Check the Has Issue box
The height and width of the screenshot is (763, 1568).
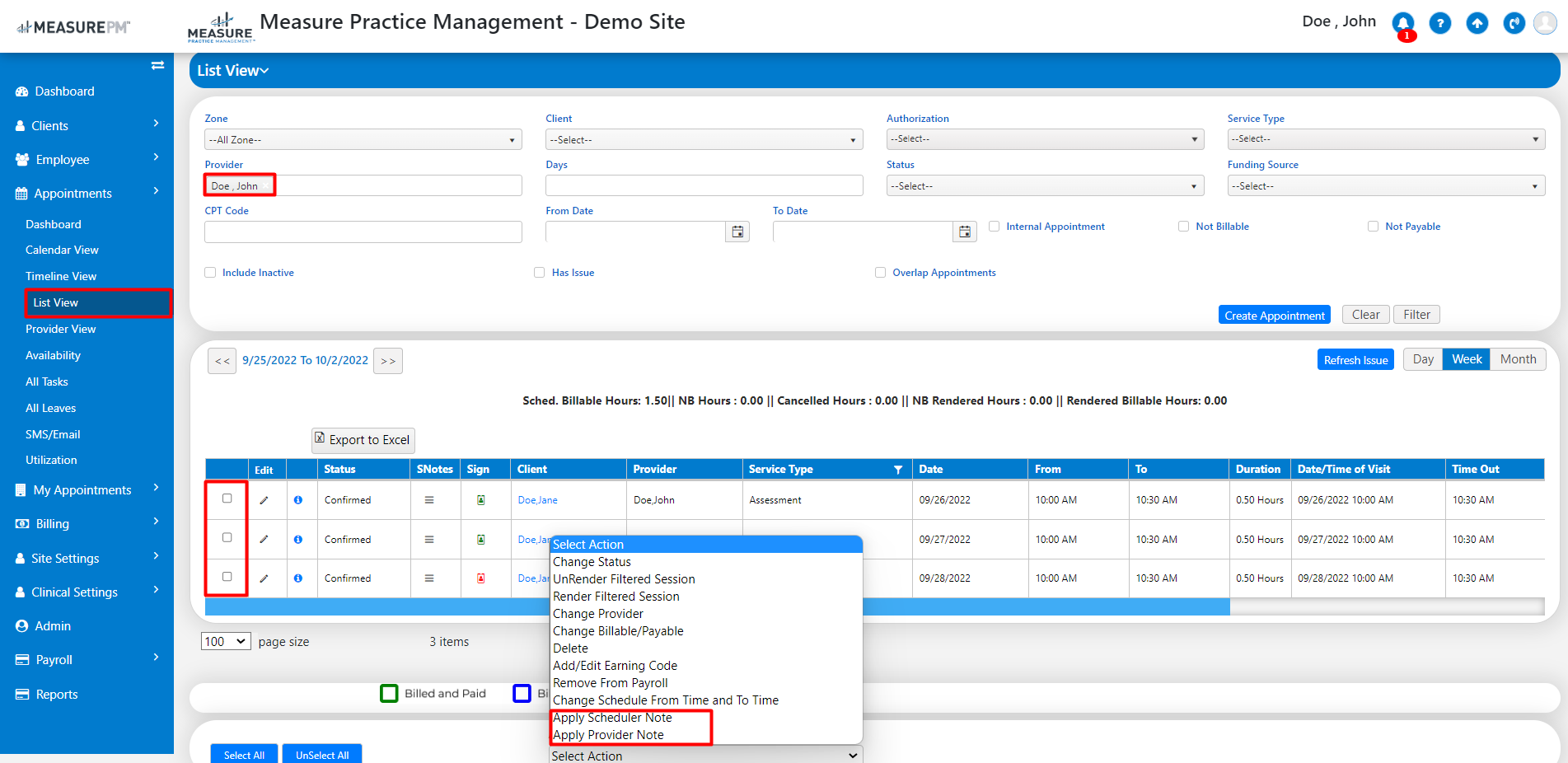(540, 273)
